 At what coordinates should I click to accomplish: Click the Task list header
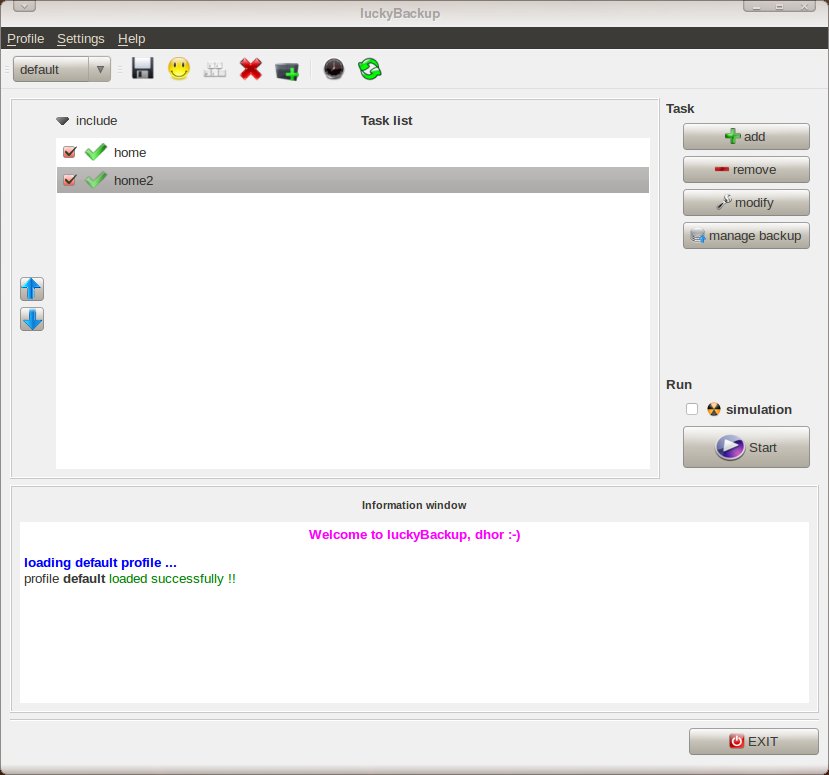click(386, 121)
